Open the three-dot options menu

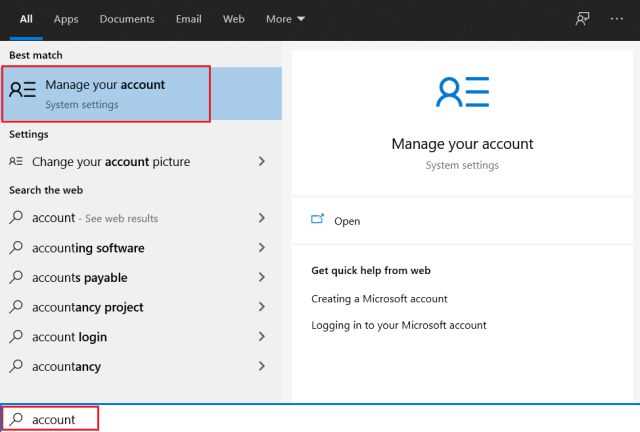616,19
